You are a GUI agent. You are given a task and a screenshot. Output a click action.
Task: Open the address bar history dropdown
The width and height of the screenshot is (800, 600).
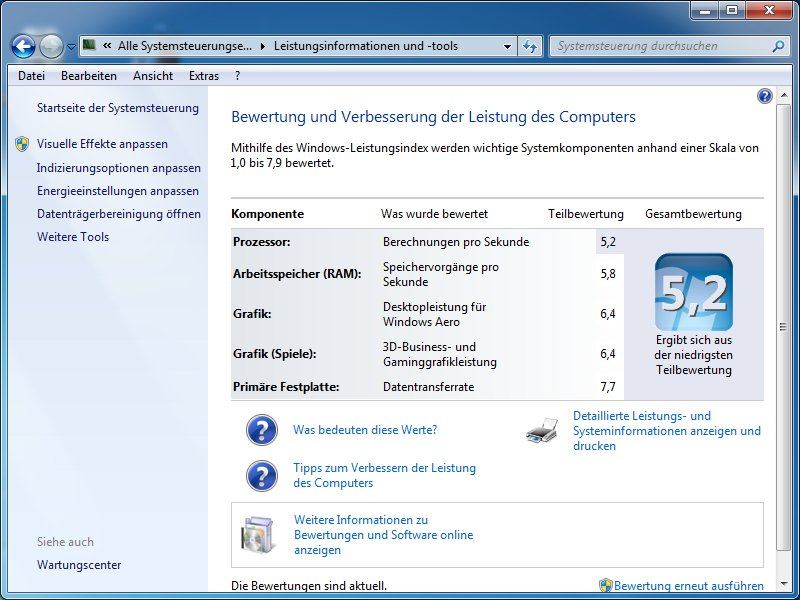pos(507,46)
